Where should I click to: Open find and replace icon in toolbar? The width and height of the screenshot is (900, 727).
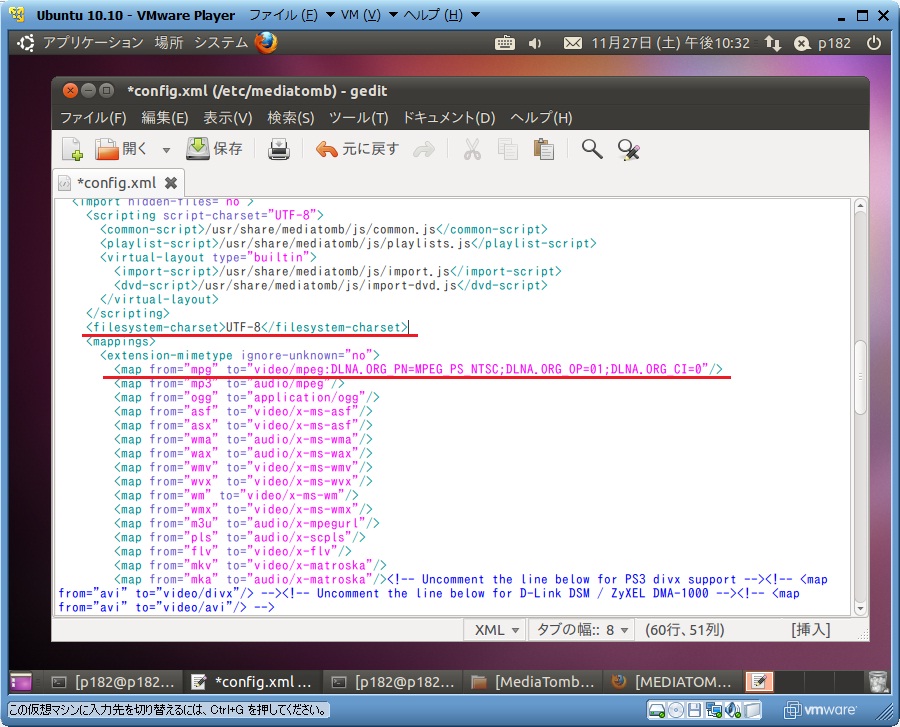click(x=629, y=149)
